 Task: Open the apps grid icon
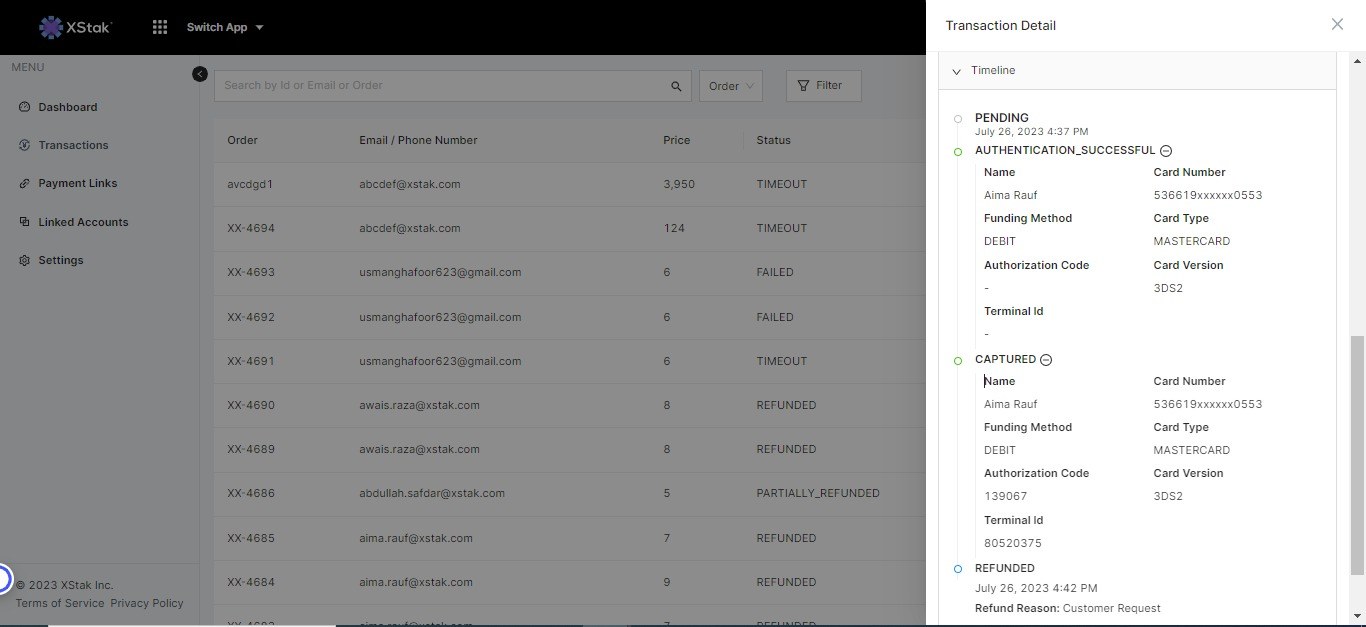coord(160,27)
